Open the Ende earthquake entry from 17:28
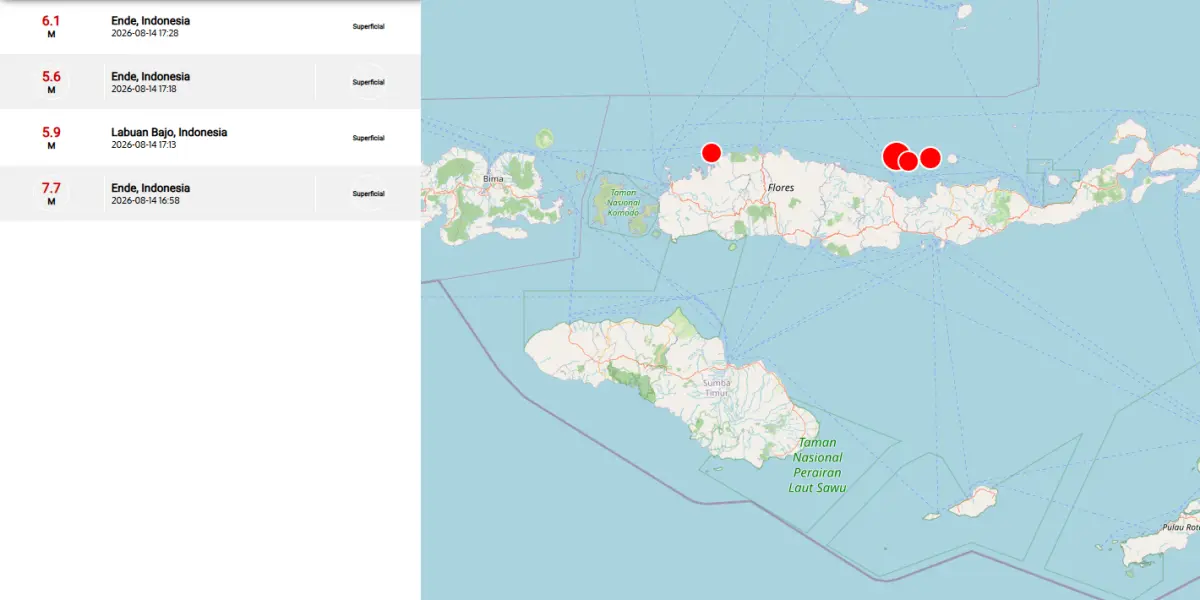 (210, 26)
